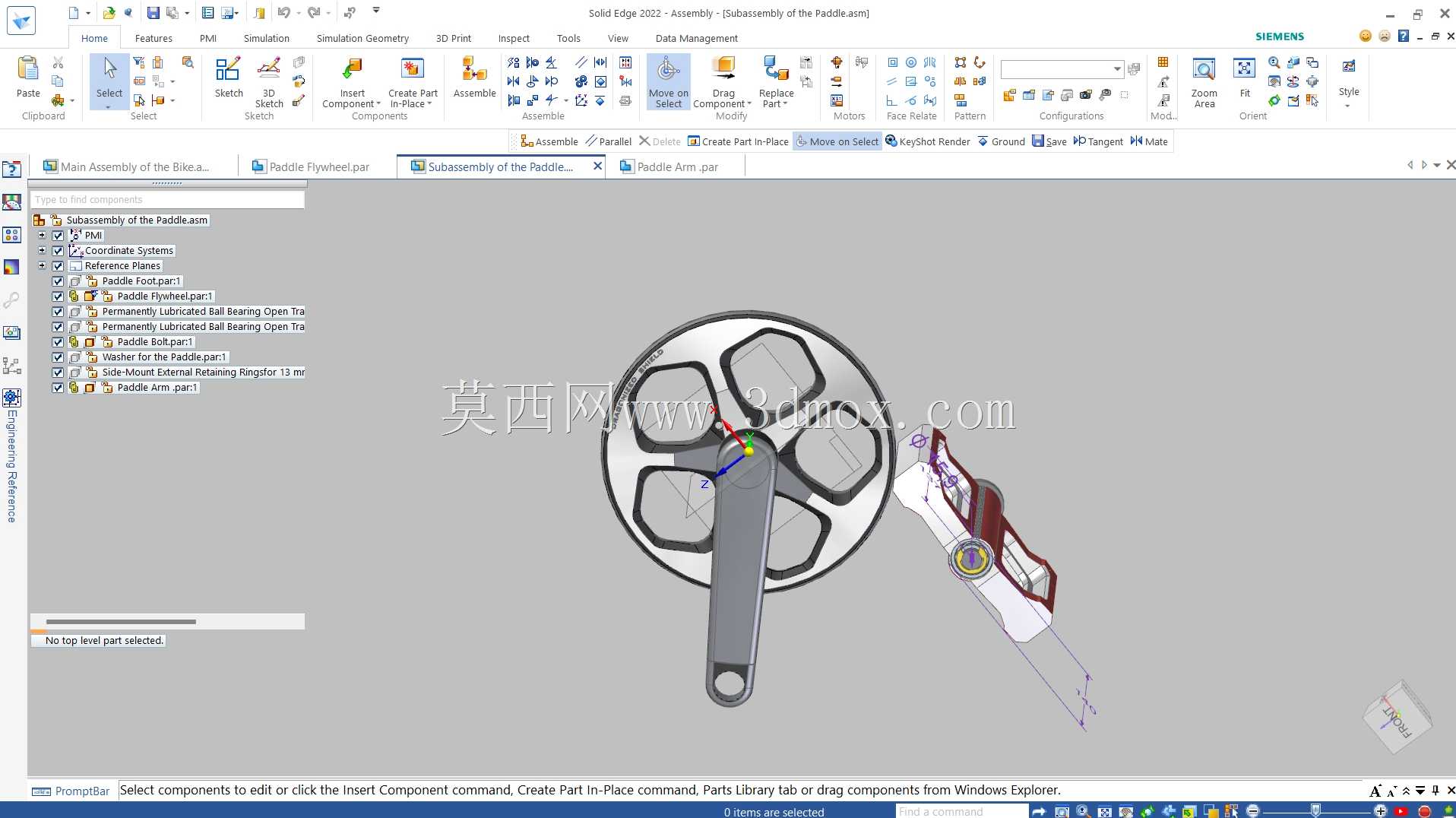Expand the PMI tree node
Screen dimensions: 1456x818
[x=43, y=236]
